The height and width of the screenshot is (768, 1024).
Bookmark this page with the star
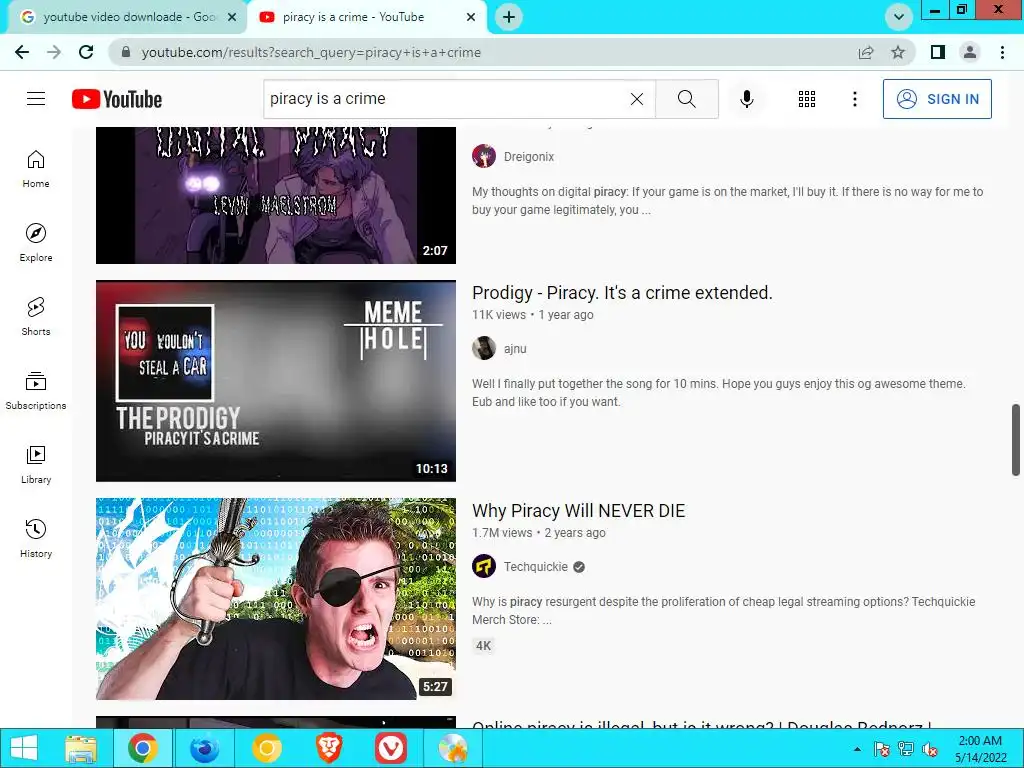point(898,52)
